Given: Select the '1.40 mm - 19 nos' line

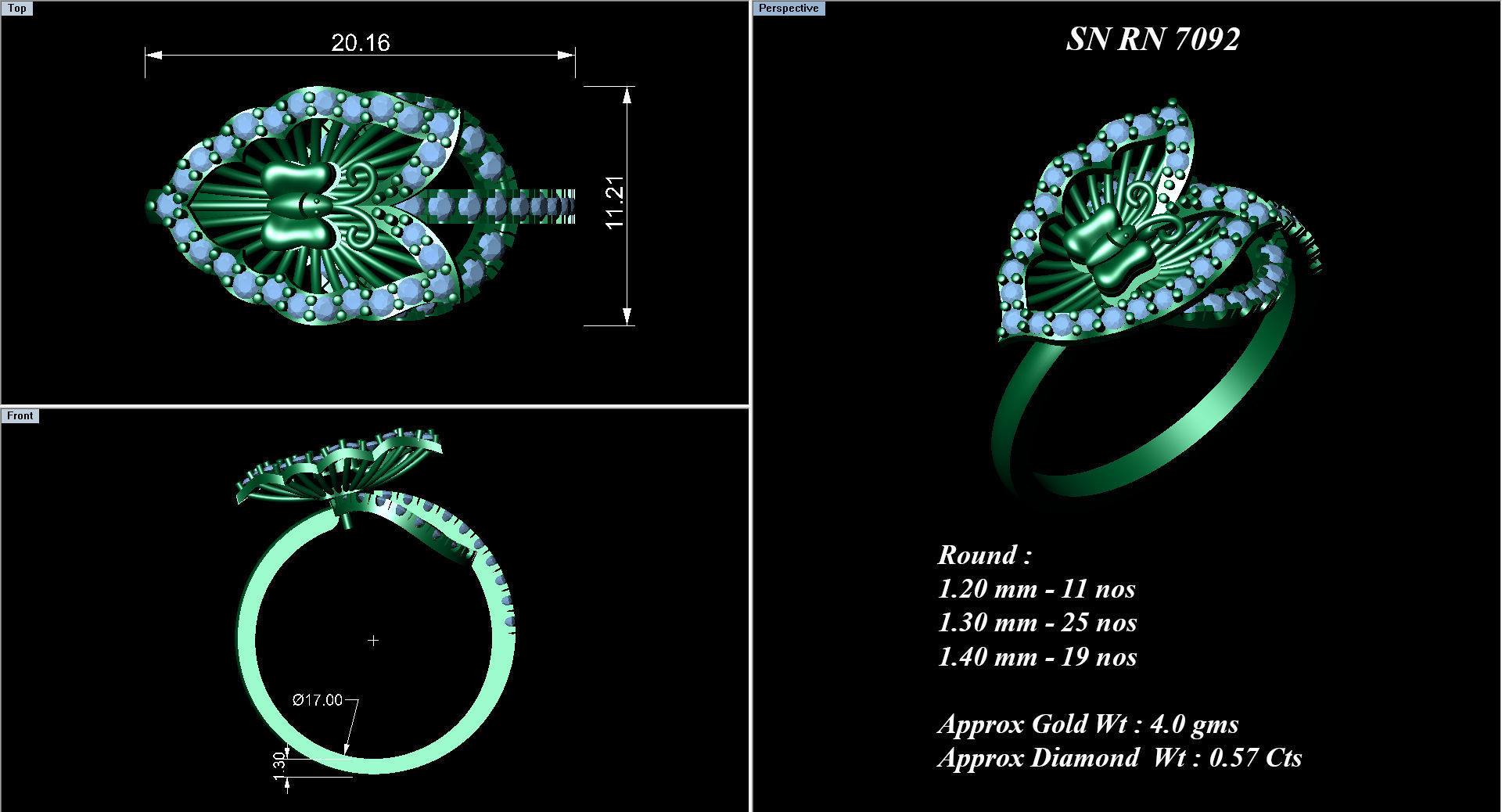Looking at the screenshot, I should (x=1037, y=656).
